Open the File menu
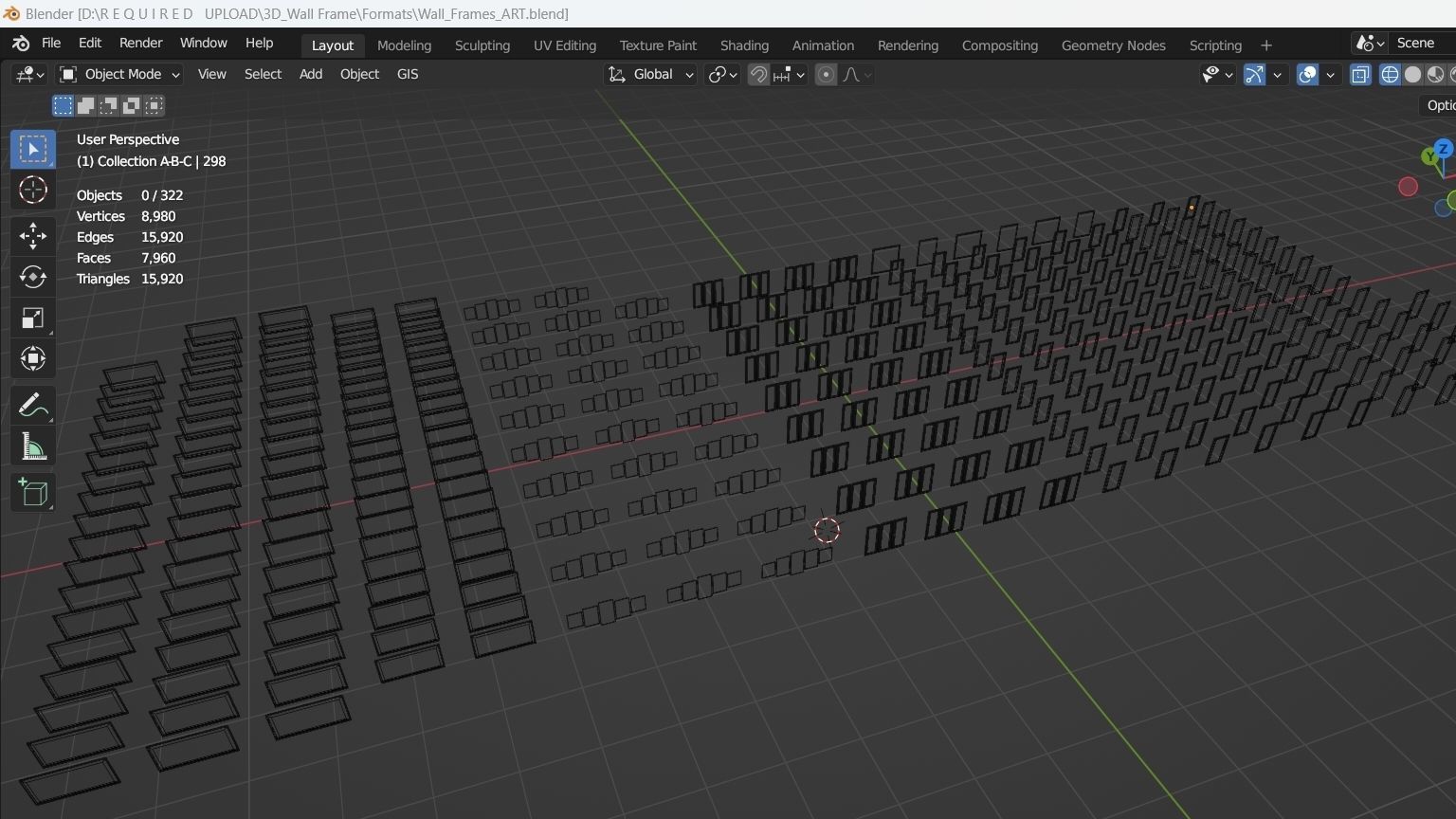 point(51,44)
